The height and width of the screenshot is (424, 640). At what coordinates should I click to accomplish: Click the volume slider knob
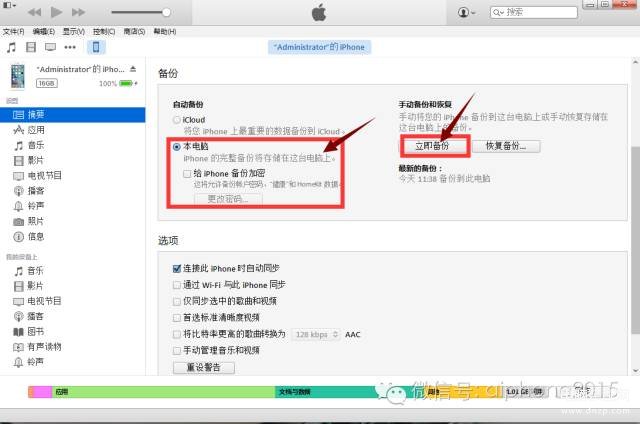pyautogui.click(x=166, y=12)
